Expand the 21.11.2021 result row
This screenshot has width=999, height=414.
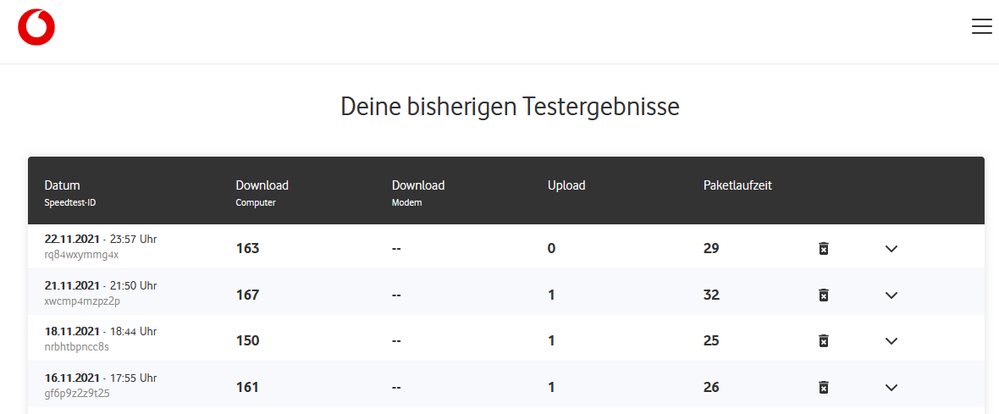pyautogui.click(x=891, y=294)
